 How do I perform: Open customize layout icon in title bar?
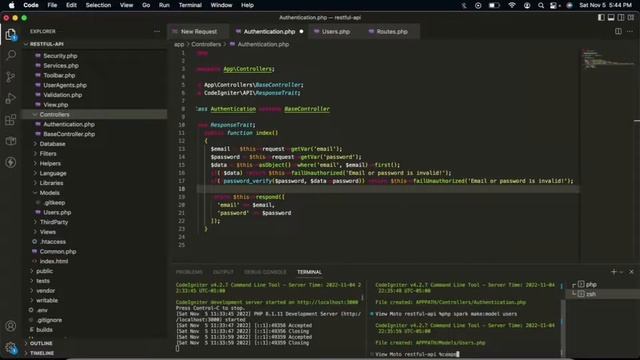click(631, 18)
